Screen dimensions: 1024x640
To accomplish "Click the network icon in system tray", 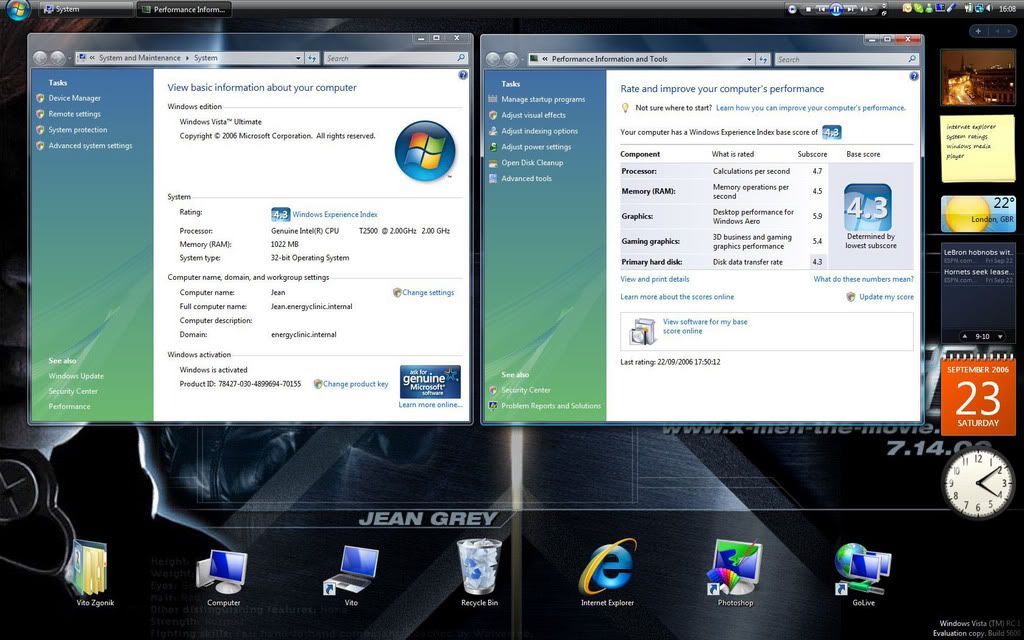I will click(x=980, y=9).
